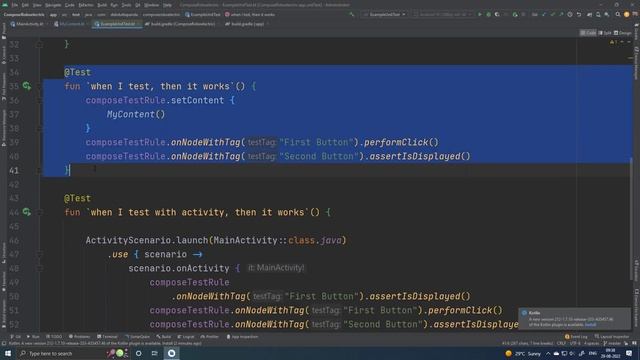Show hidden system tray icons chevron

548,353
